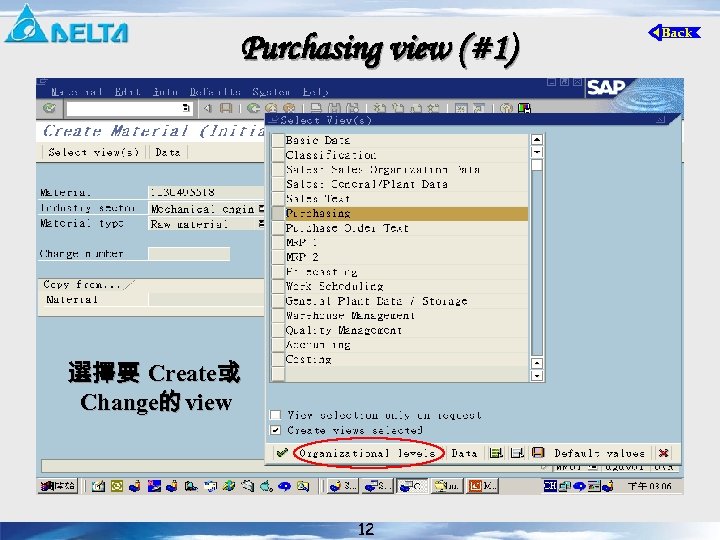Select the Basic Data row checkbox
Image resolution: width=720 pixels, height=540 pixels.
pyautogui.click(x=278, y=140)
